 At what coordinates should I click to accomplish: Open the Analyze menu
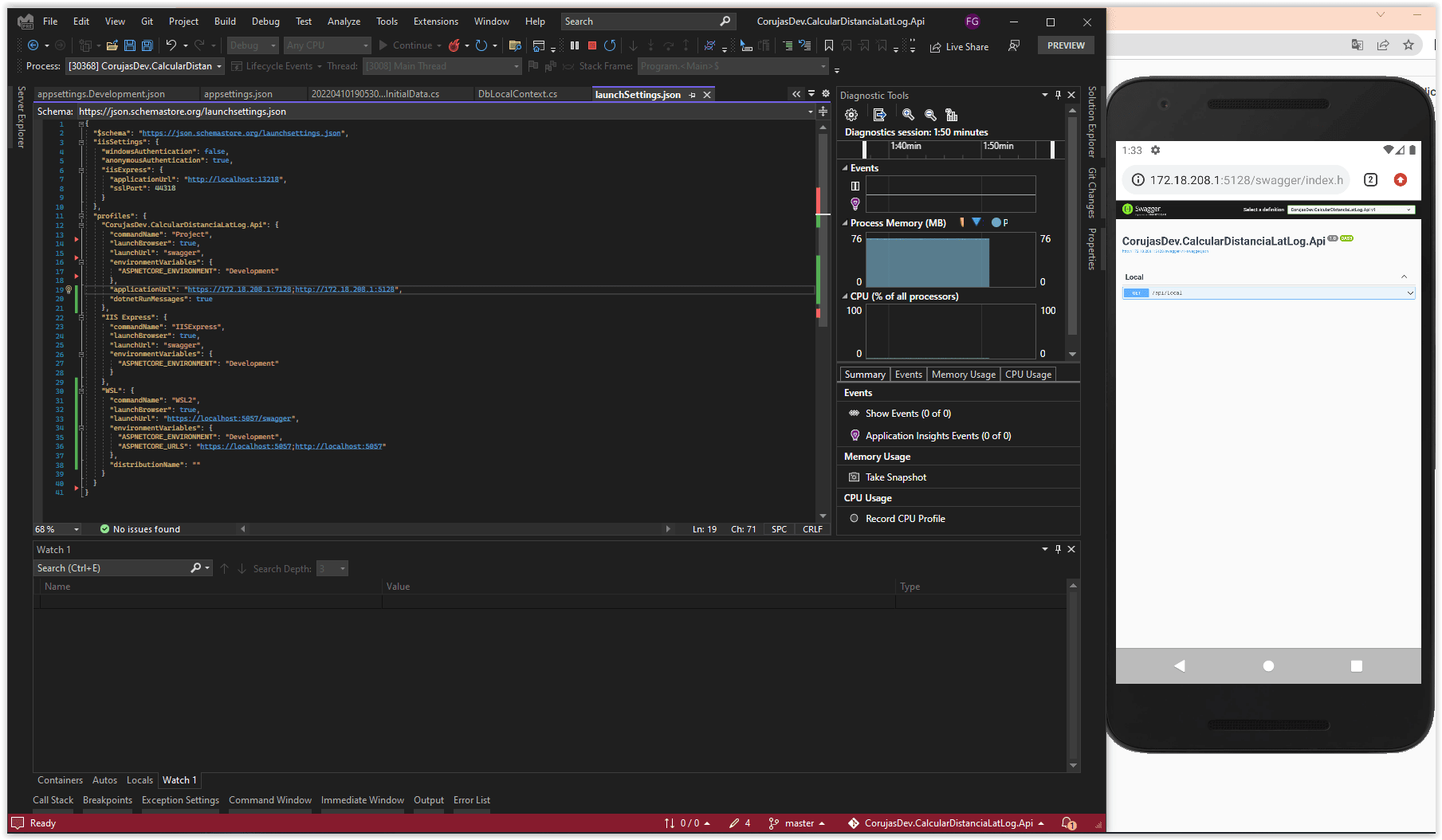(344, 22)
